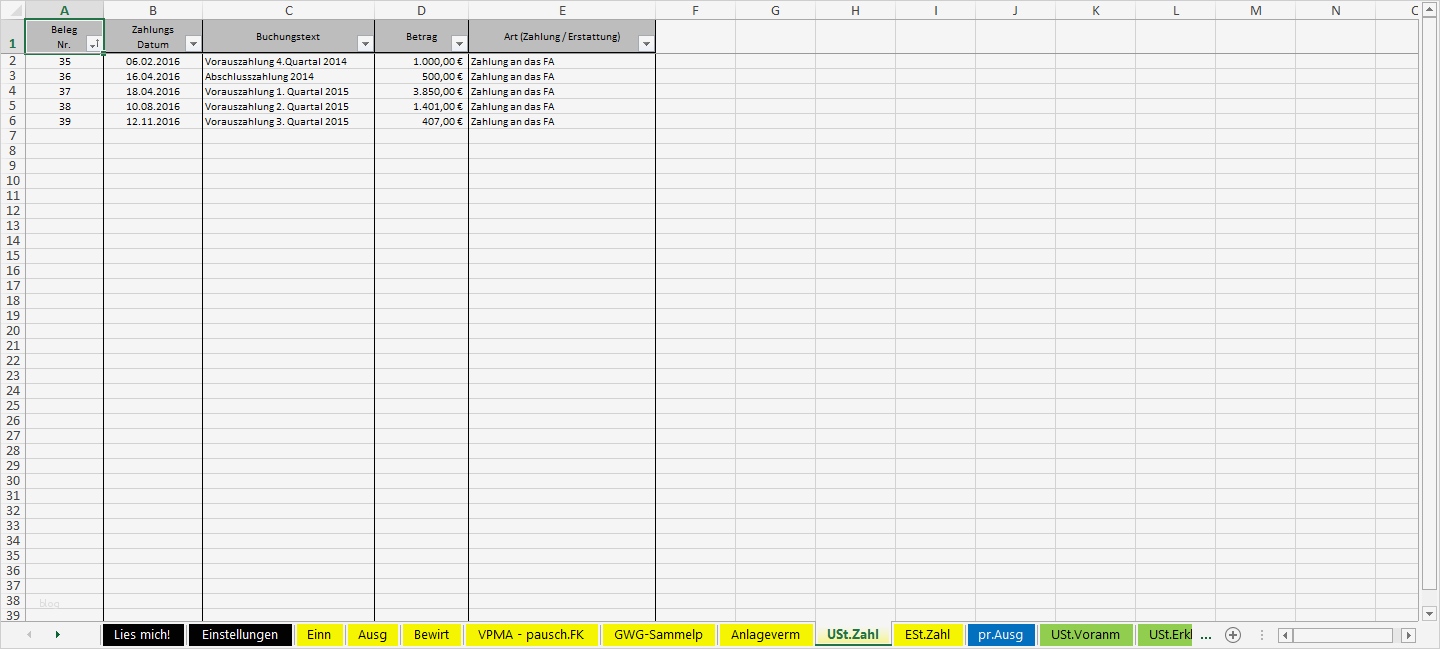This screenshot has width=1440, height=649.
Task: Click amount cell 407,00 €
Action: [421, 121]
